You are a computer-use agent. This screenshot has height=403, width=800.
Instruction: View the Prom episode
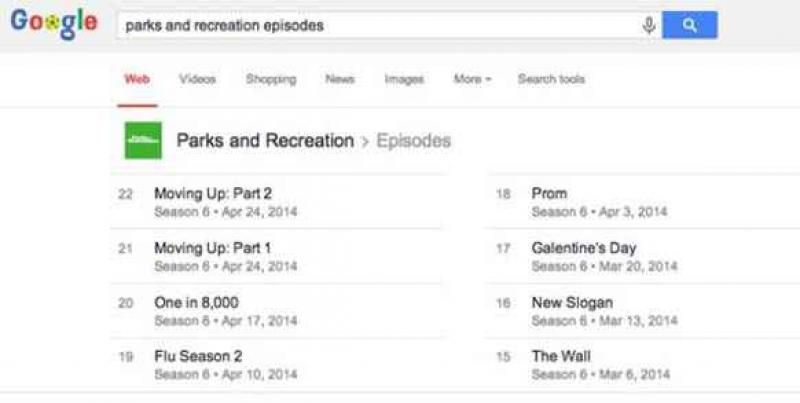[549, 194]
